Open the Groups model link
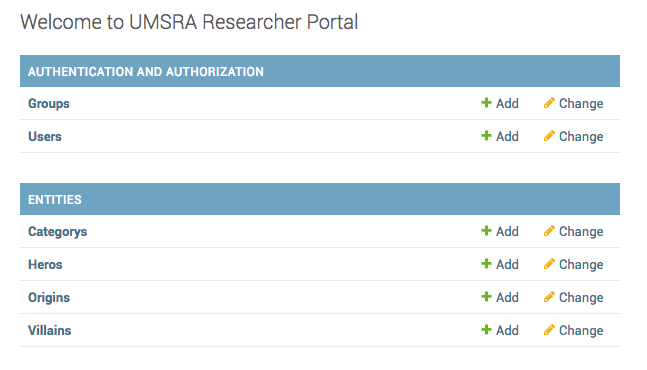 (49, 104)
